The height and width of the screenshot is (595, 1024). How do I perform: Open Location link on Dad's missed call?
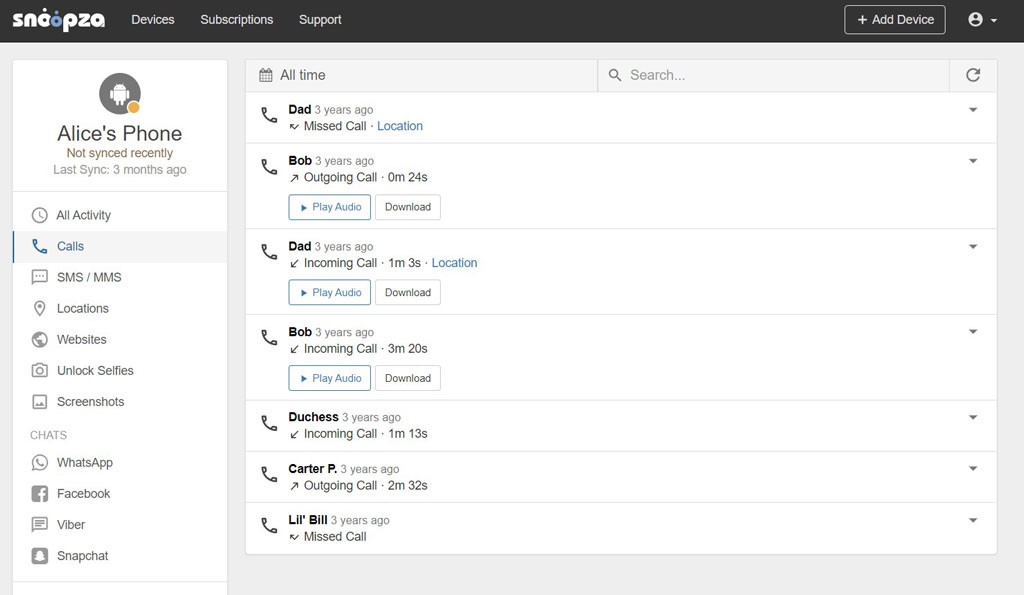point(400,126)
